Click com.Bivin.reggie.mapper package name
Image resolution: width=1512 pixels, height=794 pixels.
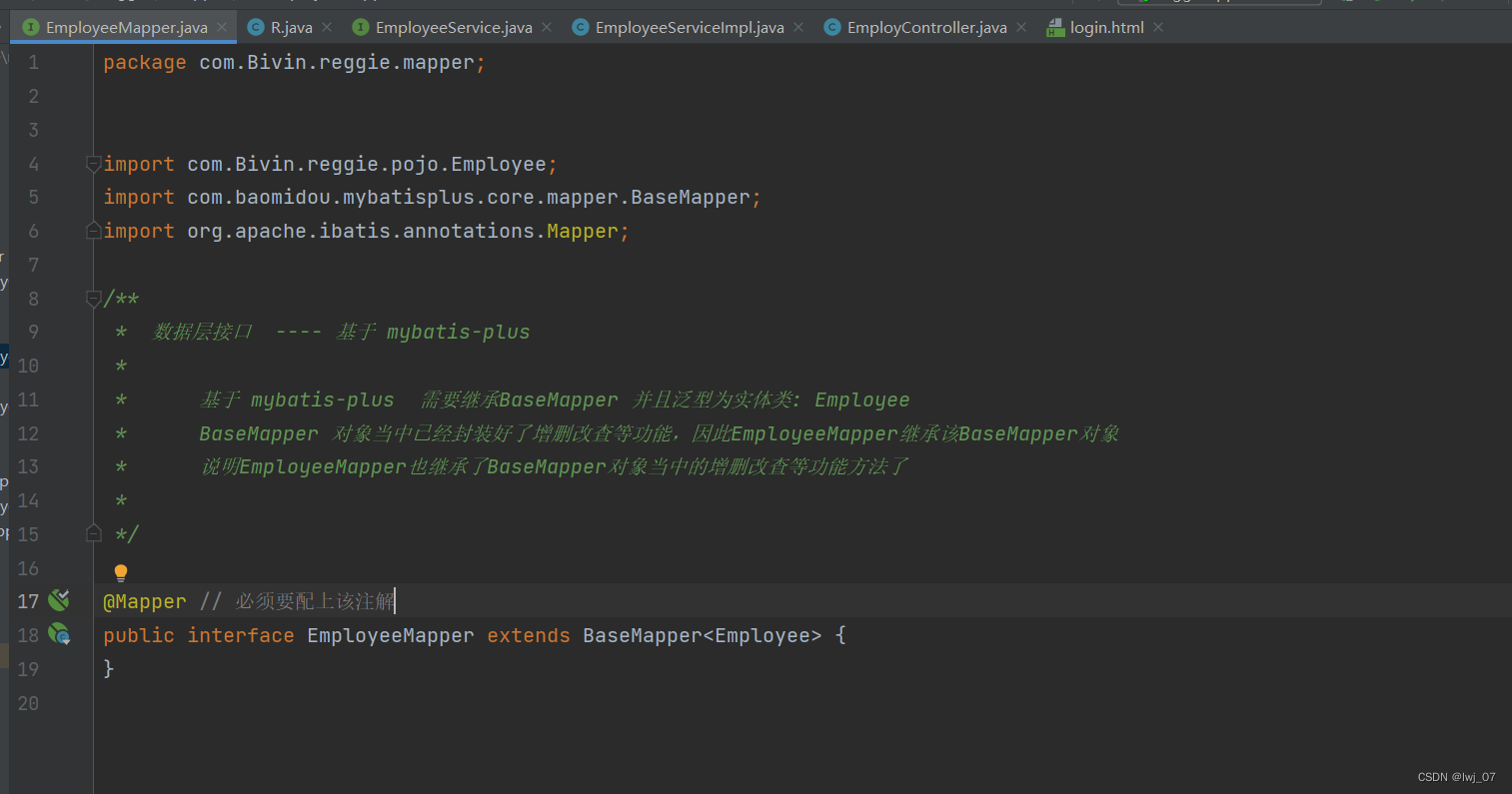(336, 63)
